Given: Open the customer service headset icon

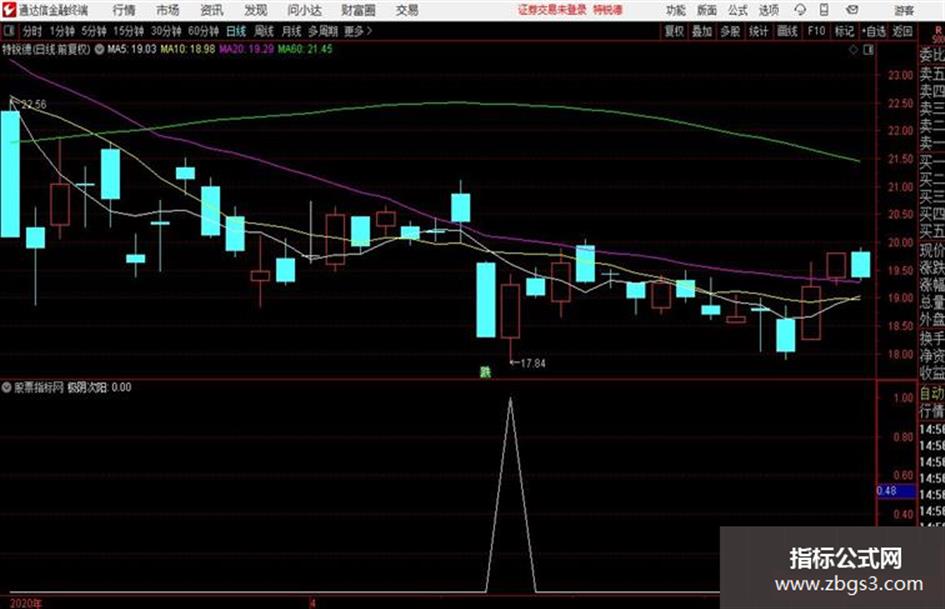Looking at the screenshot, I should click(800, 10).
